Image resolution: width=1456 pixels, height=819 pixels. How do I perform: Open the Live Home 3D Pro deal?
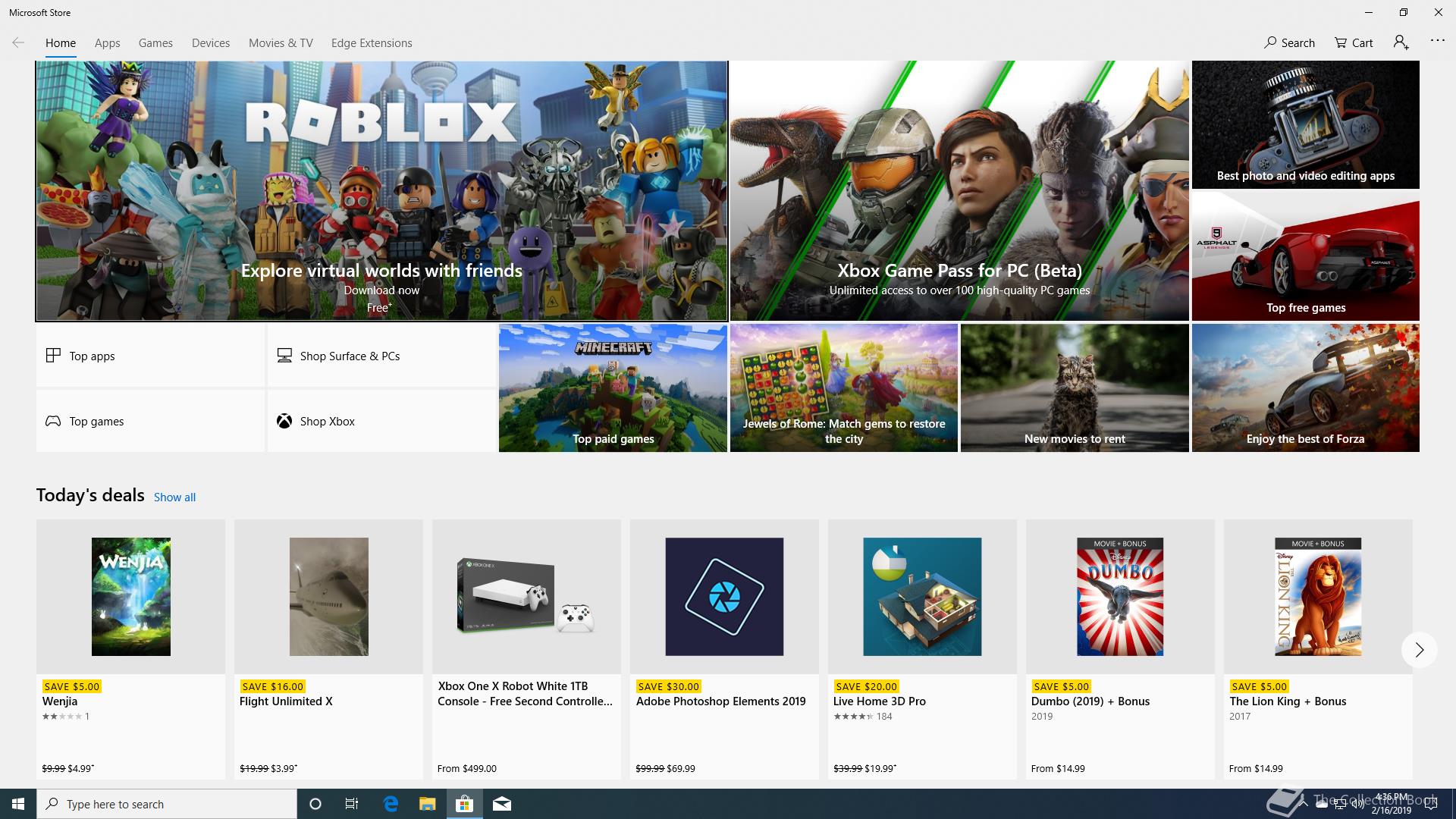[922, 649]
